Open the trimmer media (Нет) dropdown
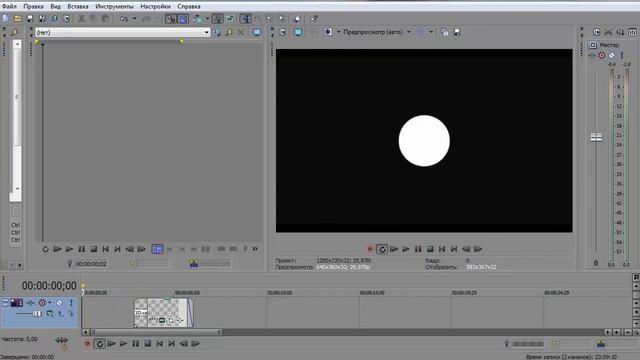The image size is (640, 360). [x=123, y=32]
